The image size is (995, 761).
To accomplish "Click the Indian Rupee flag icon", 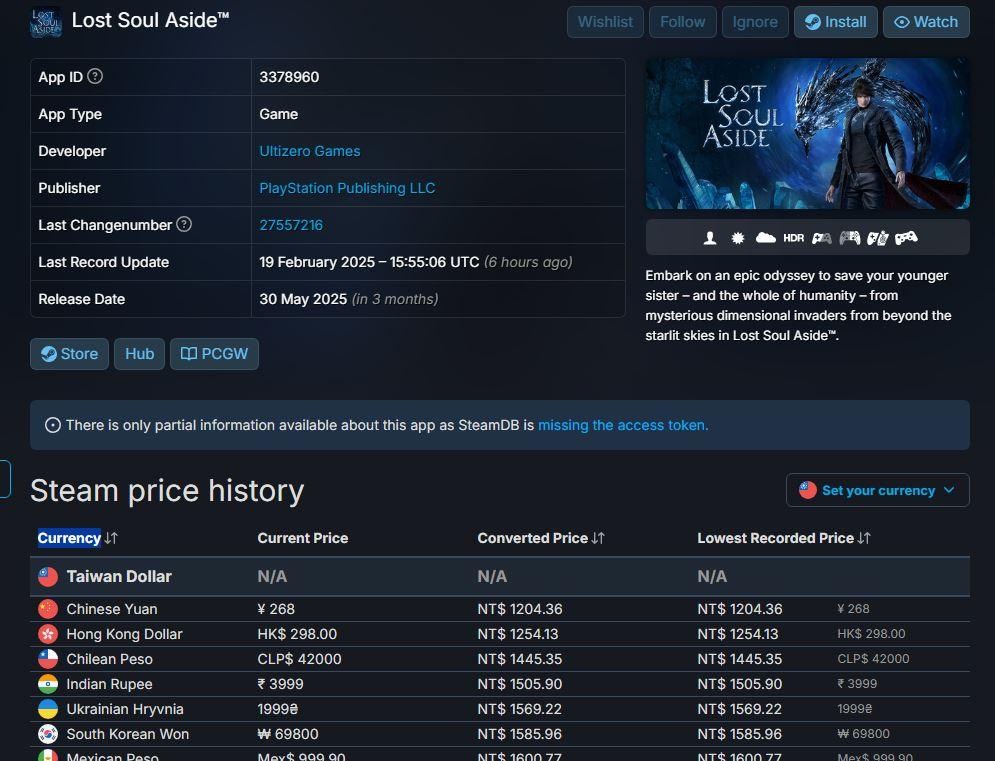I will pos(48,684).
